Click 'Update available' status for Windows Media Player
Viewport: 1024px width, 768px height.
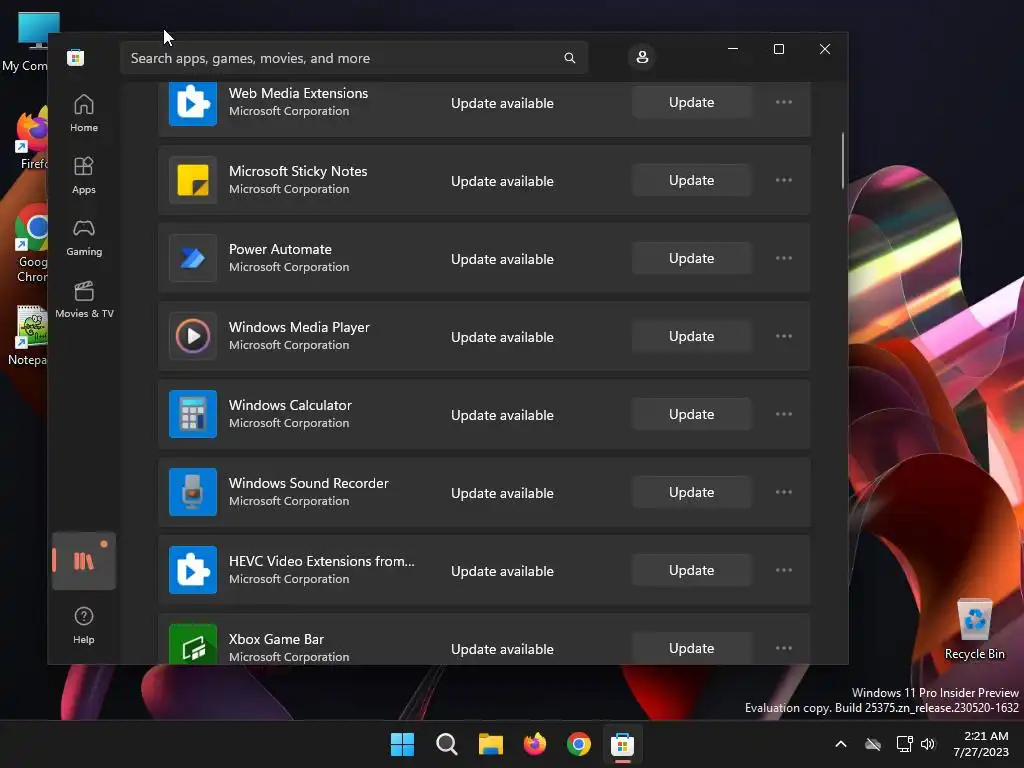pos(502,337)
